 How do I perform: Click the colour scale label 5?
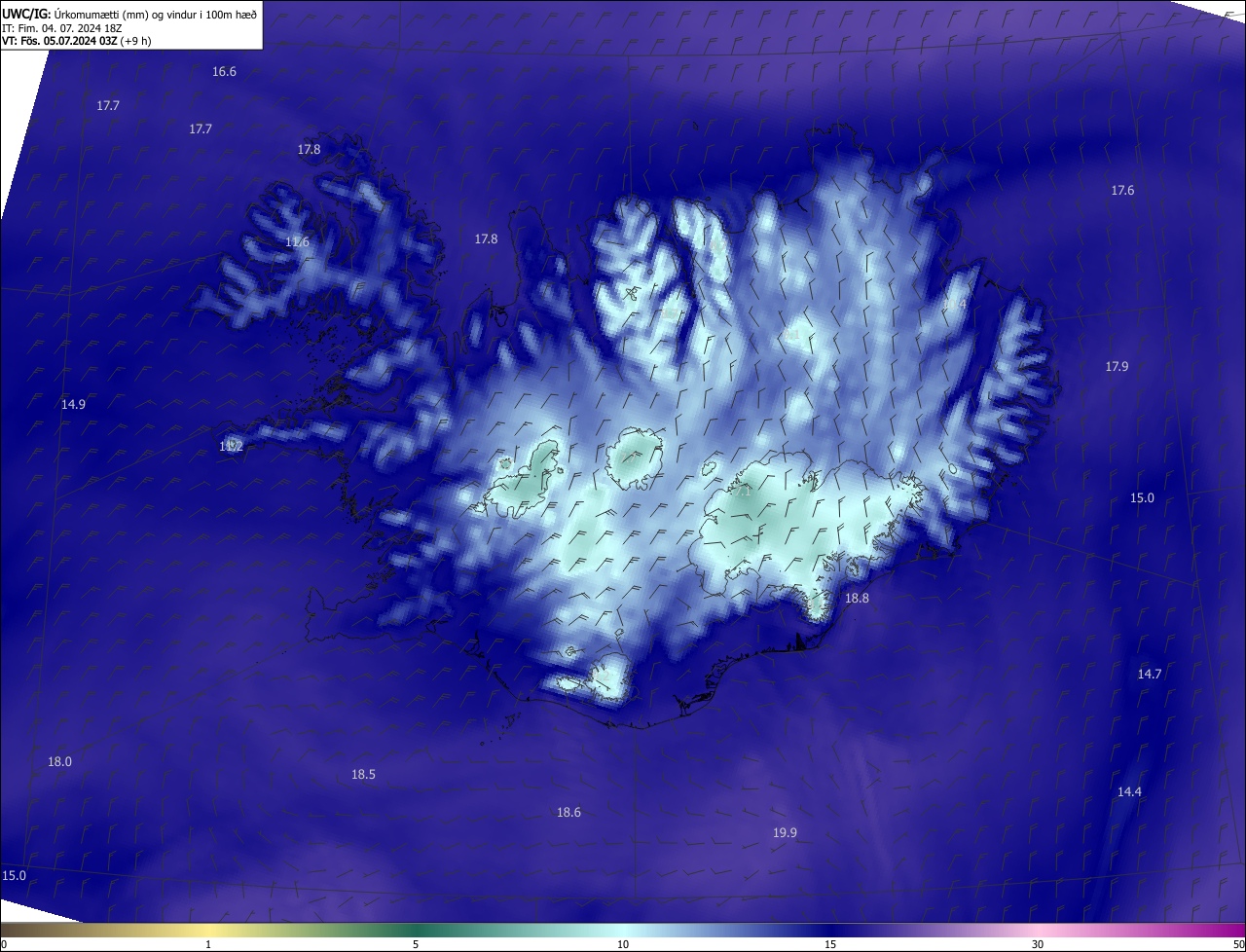pyautogui.click(x=416, y=944)
